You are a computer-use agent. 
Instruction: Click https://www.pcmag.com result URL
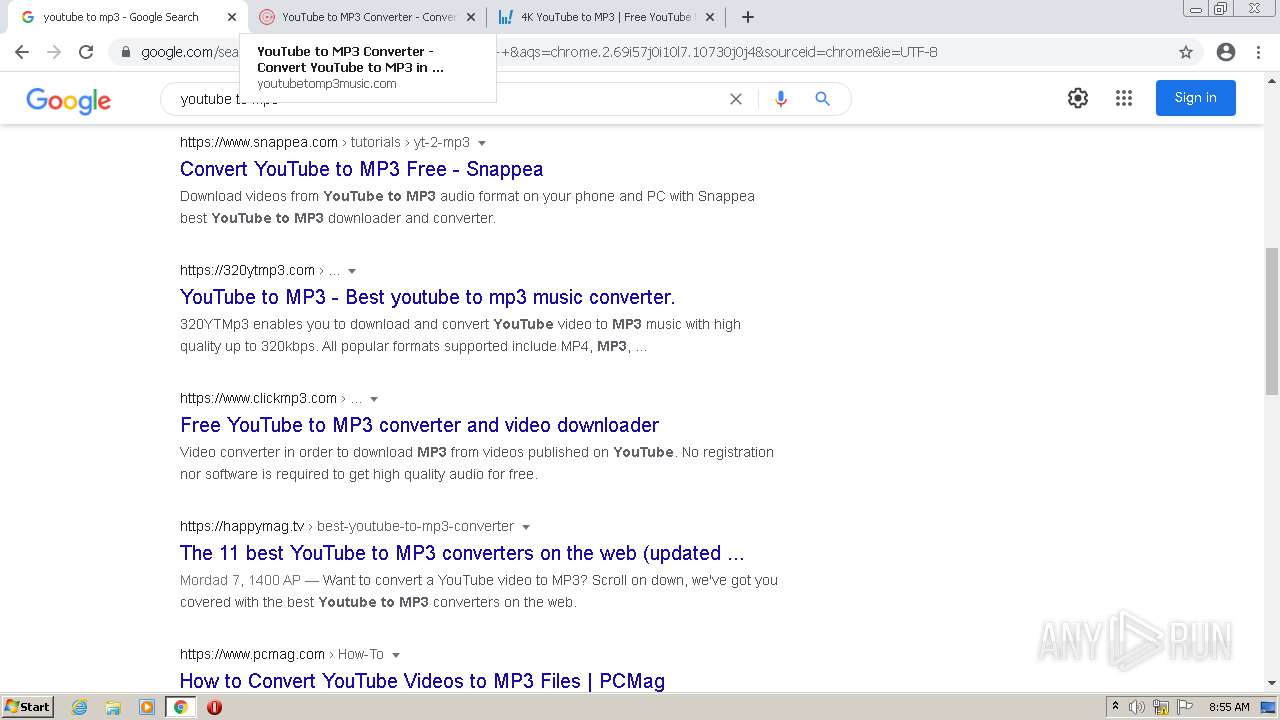click(252, 654)
